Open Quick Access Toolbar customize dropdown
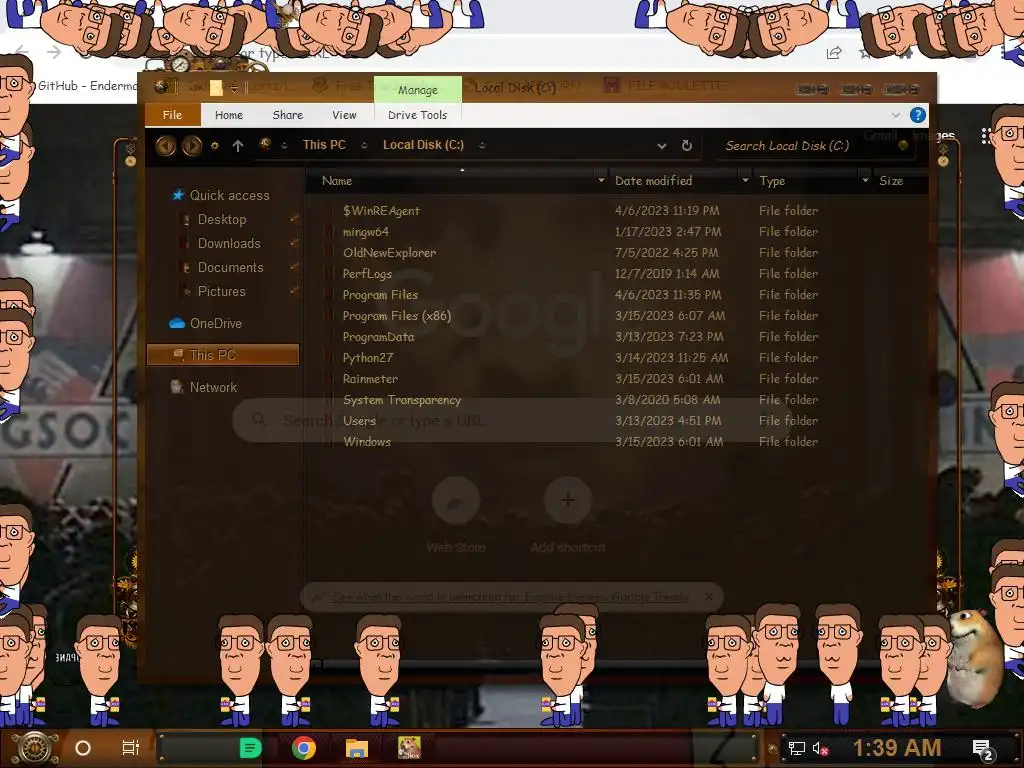This screenshot has height=768, width=1024. point(234,88)
